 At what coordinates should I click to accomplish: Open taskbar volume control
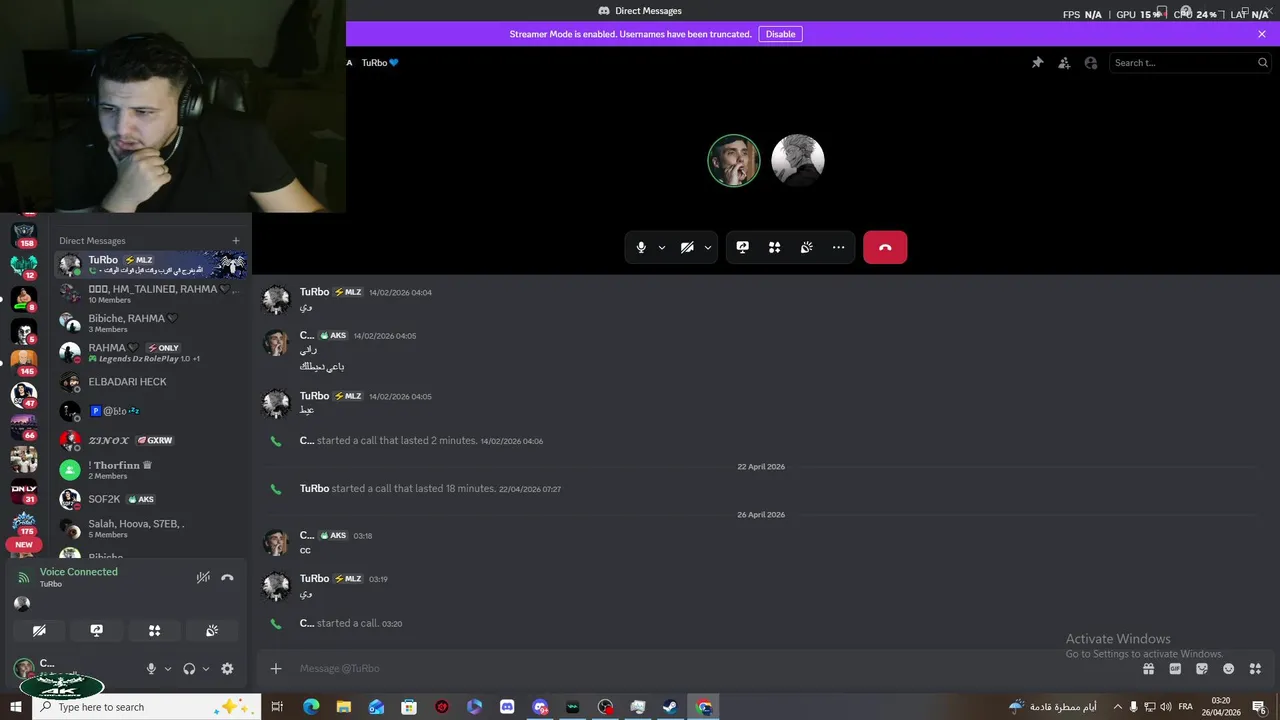click(x=1165, y=707)
